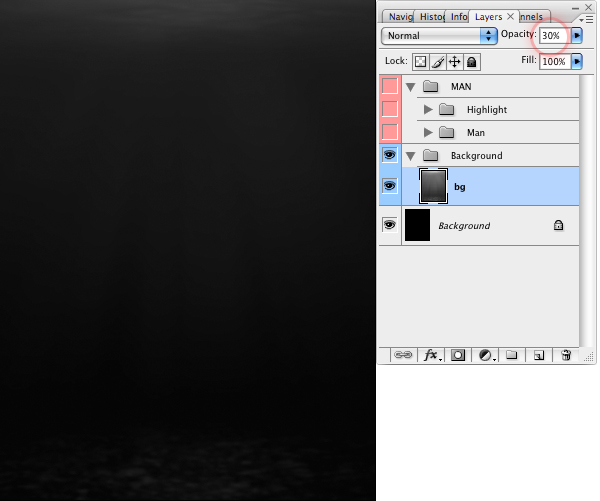
Task: Switch to the History tab
Action: click(x=430, y=16)
